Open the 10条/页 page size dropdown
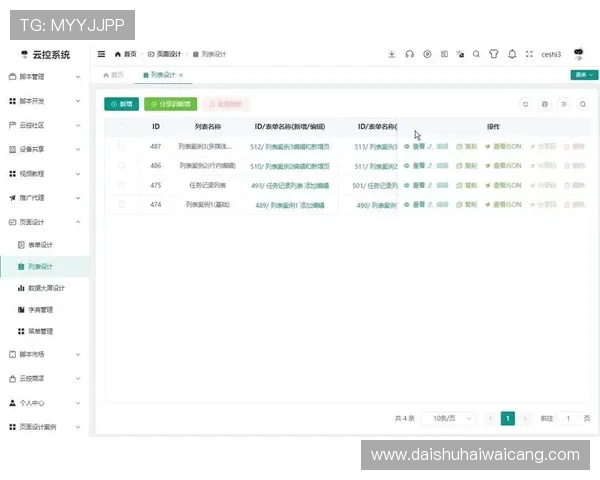The width and height of the screenshot is (600, 480). pos(449,418)
